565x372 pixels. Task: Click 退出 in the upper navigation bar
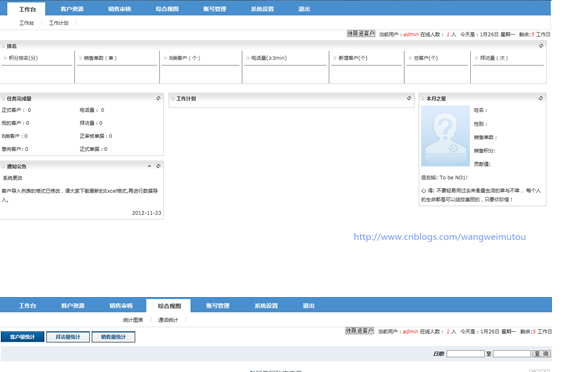(304, 9)
